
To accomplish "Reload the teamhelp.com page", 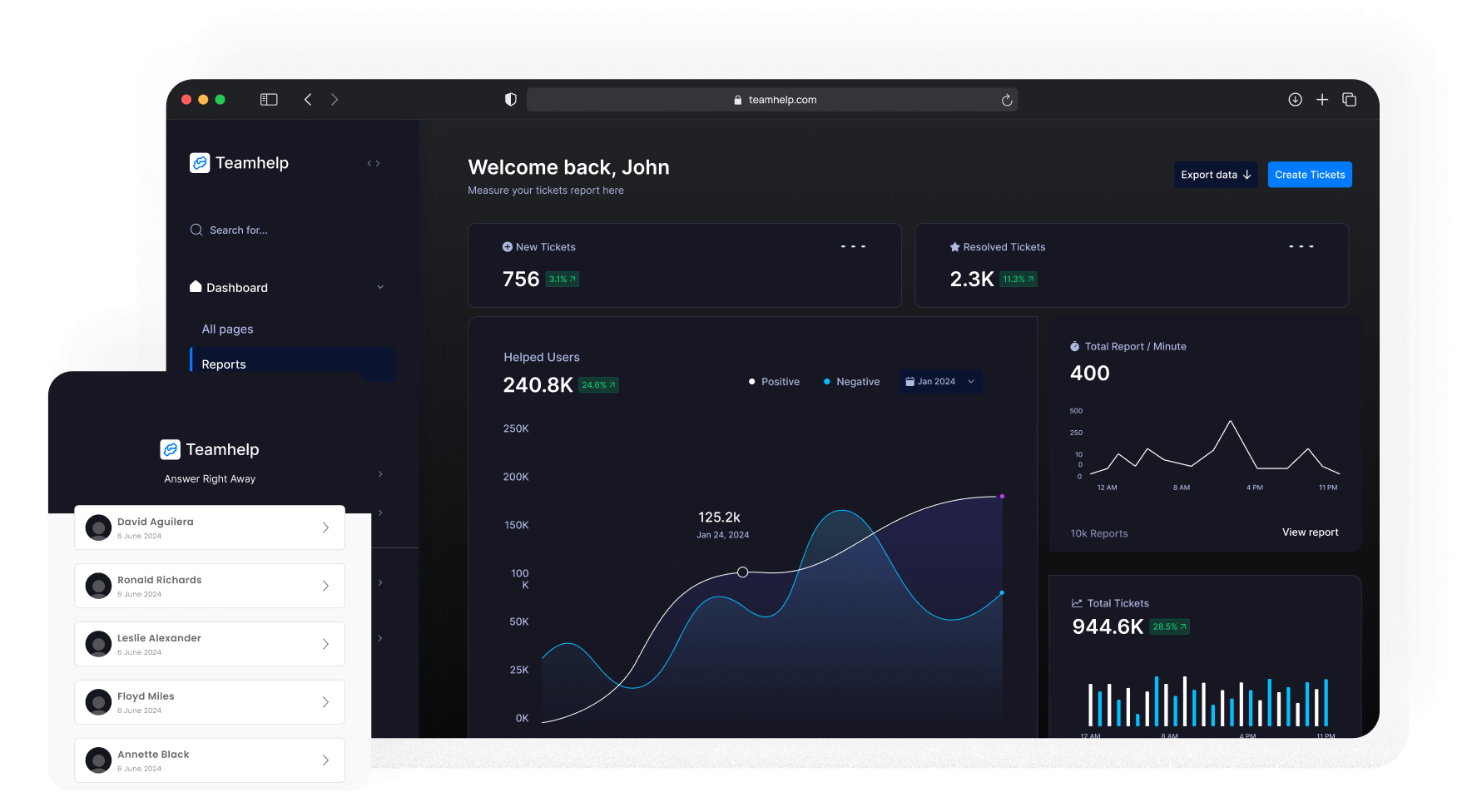I will pos(1006,100).
